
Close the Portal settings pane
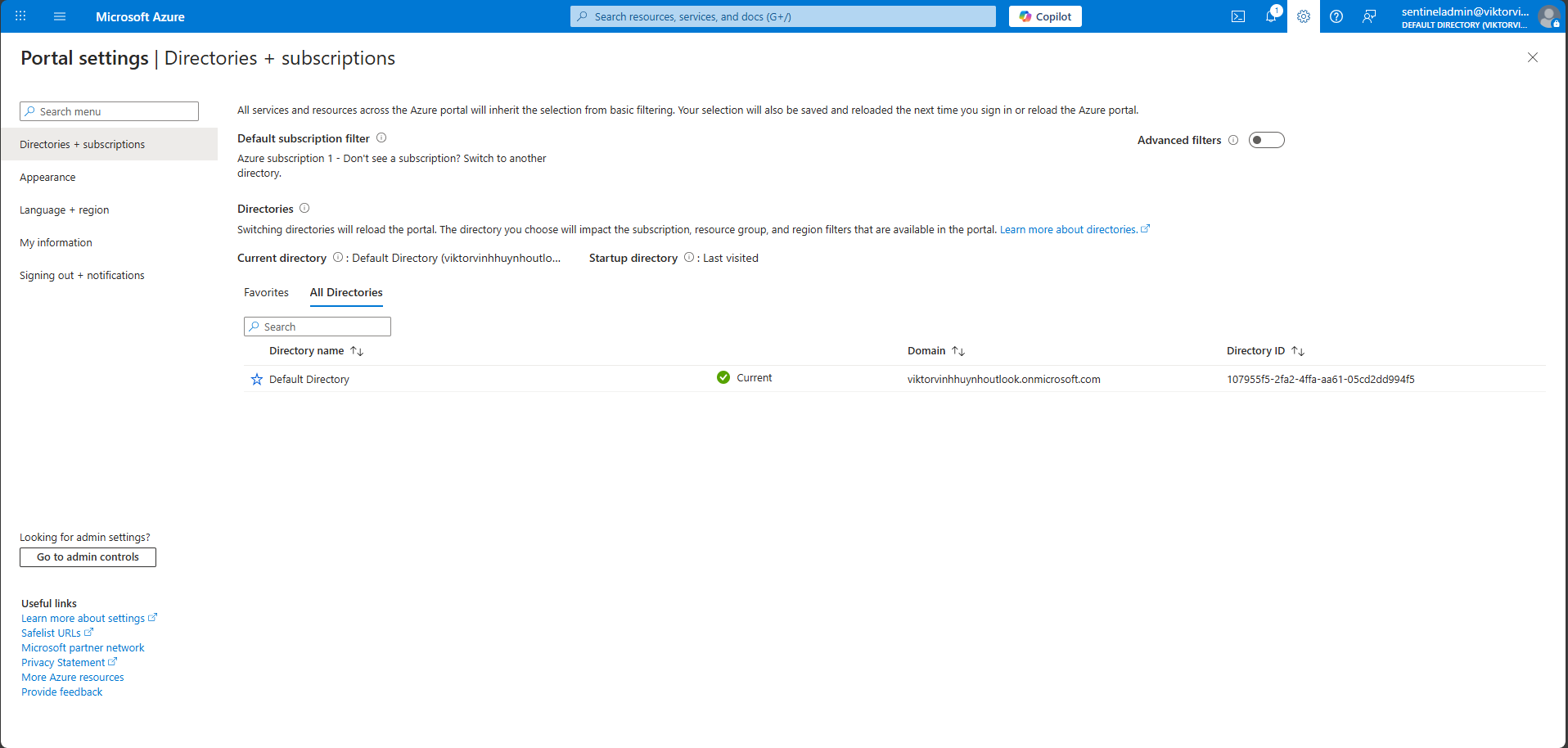tap(1533, 57)
